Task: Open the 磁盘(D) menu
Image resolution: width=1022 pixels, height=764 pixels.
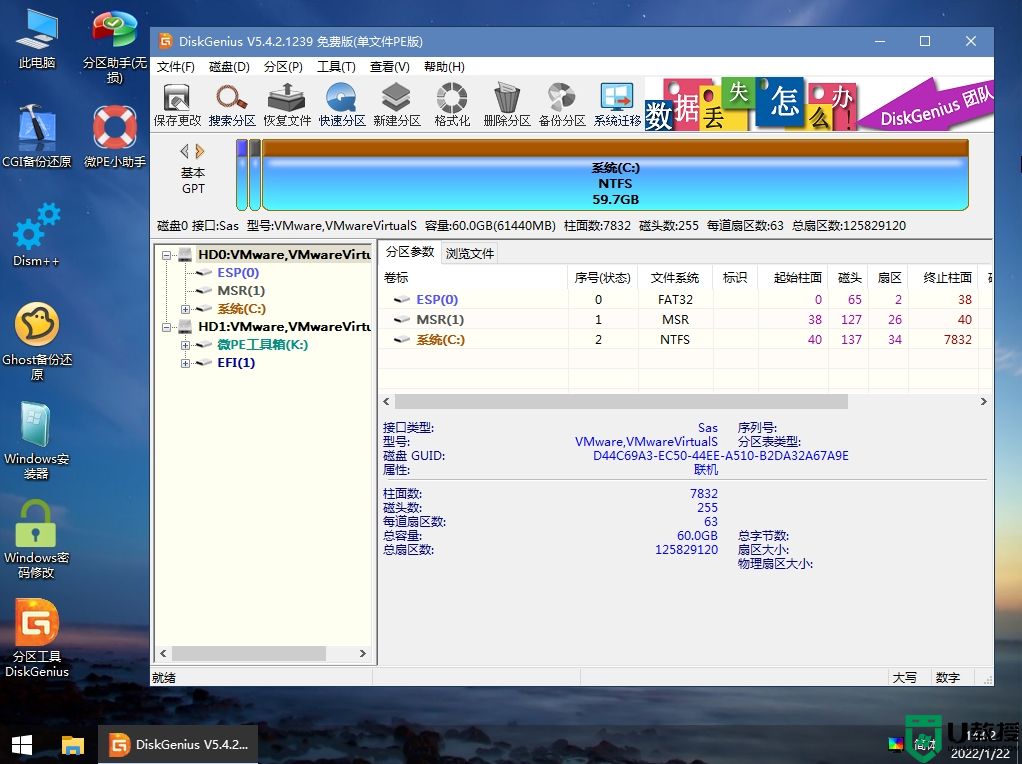Action: [232, 67]
